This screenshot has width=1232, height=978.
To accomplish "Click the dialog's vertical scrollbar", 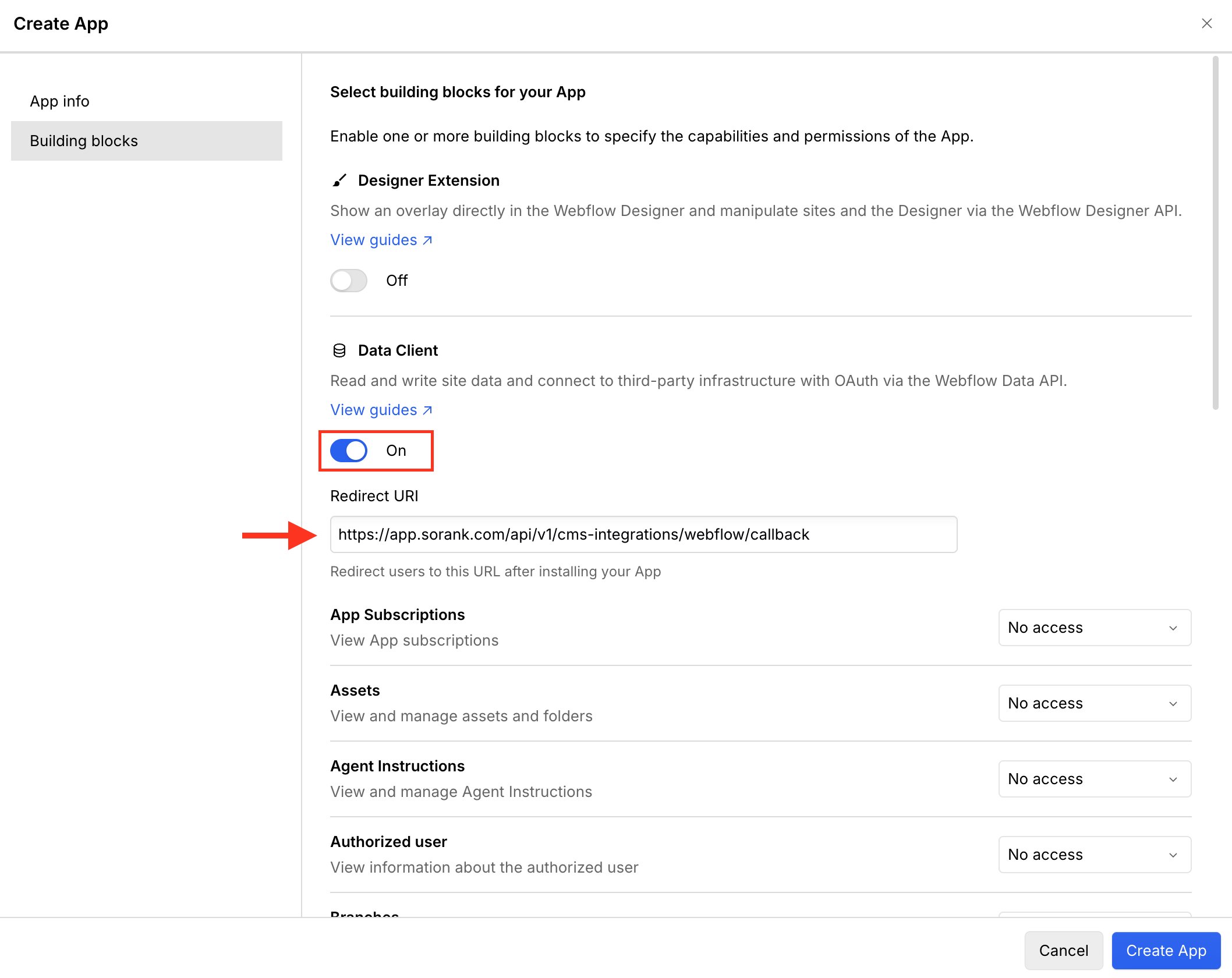I will pyautogui.click(x=1216, y=233).
